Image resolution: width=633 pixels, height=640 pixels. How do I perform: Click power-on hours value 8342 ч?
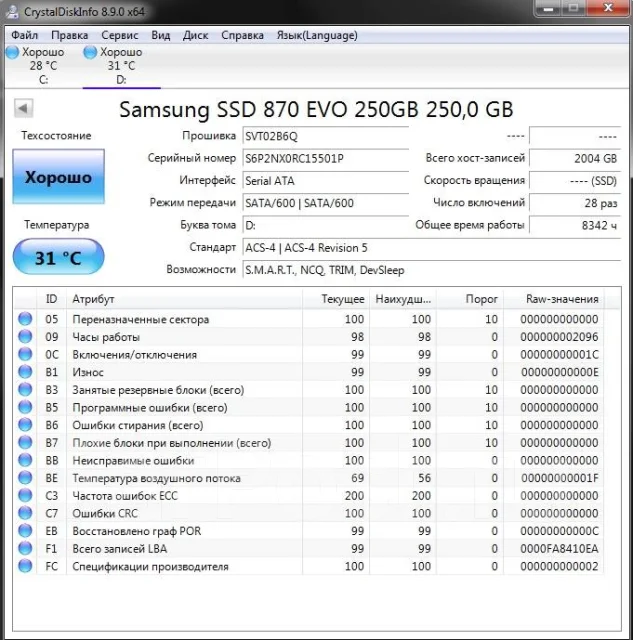(575, 225)
